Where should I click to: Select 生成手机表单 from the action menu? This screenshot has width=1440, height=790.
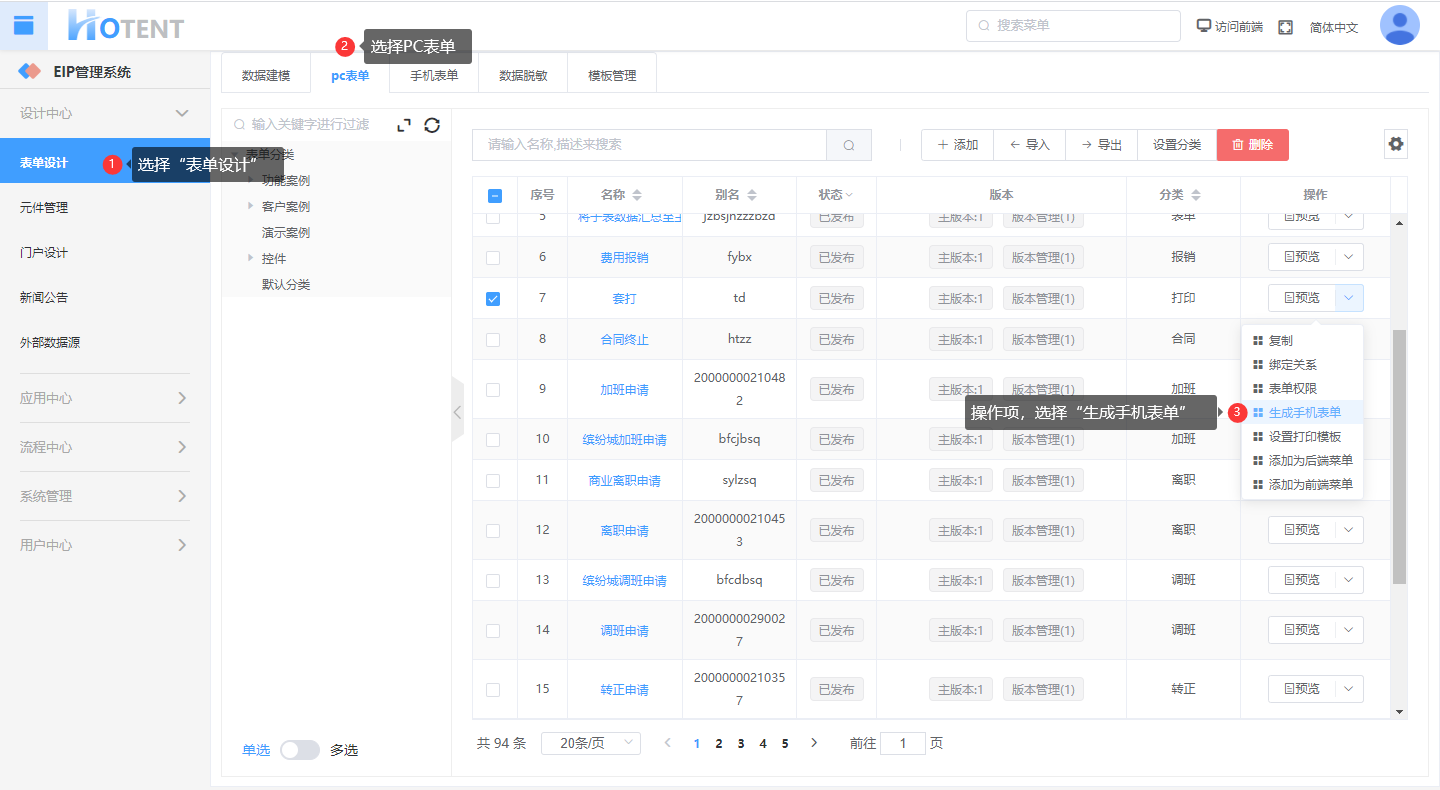click(x=1304, y=413)
